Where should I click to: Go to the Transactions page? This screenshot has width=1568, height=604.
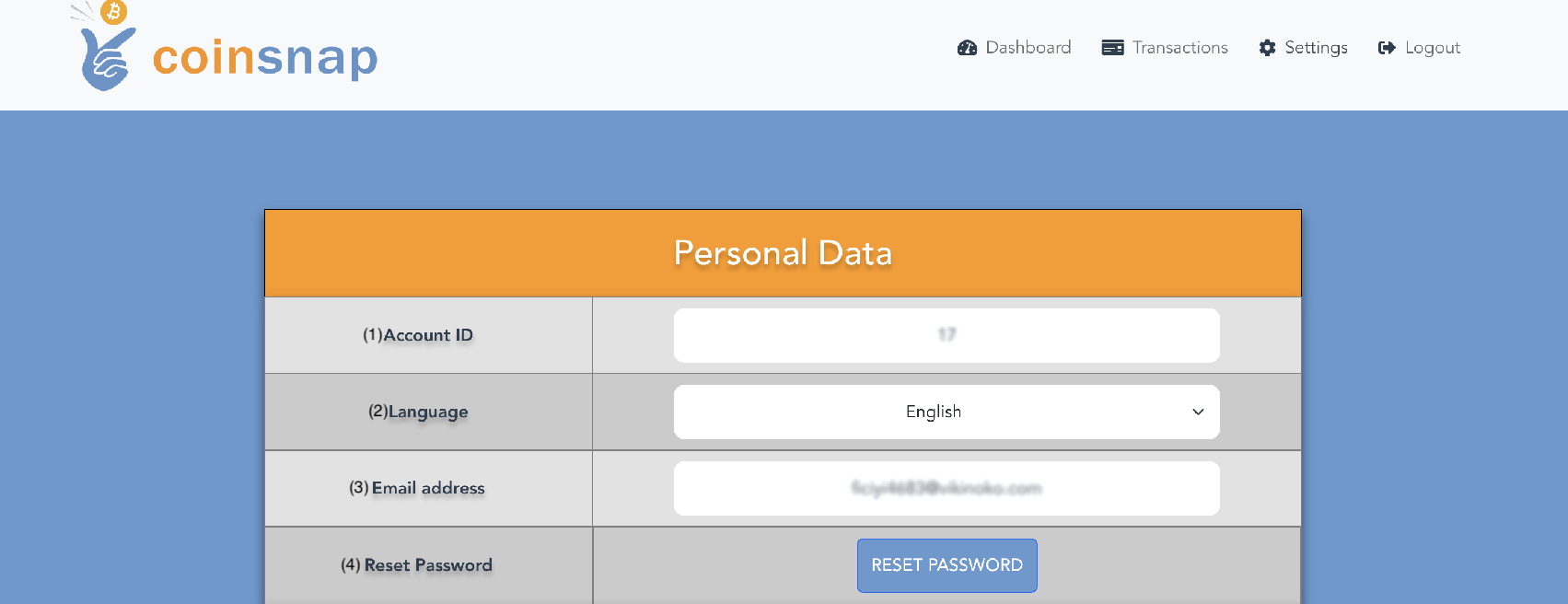[1165, 48]
